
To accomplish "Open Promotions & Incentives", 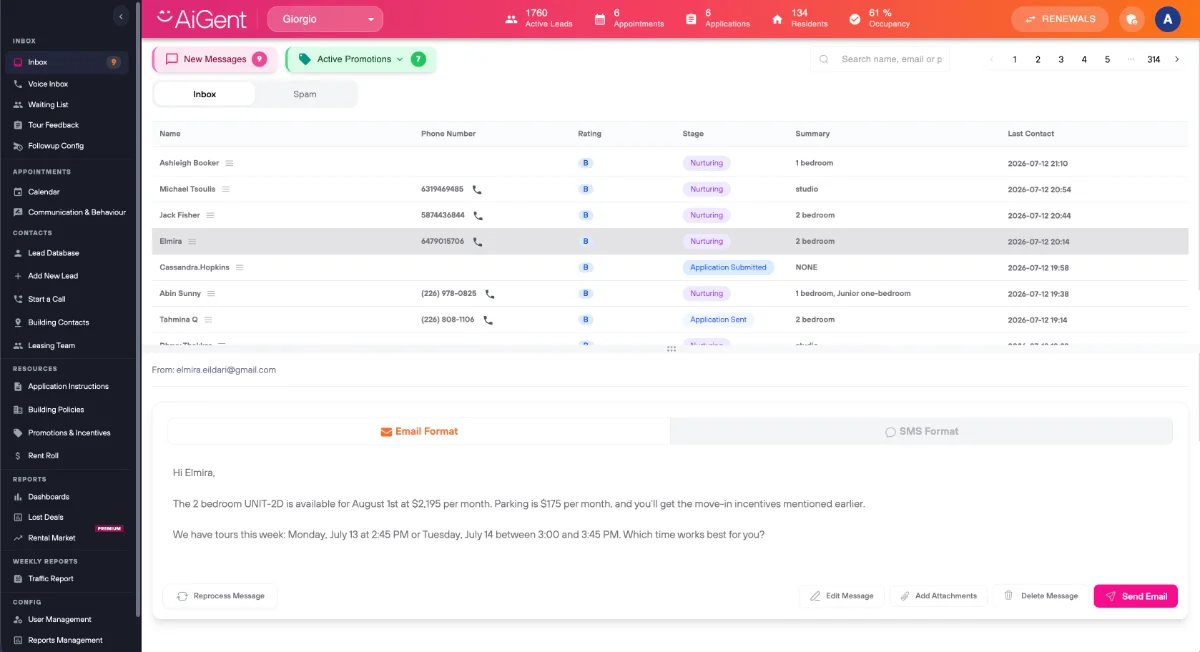I will 69,432.
